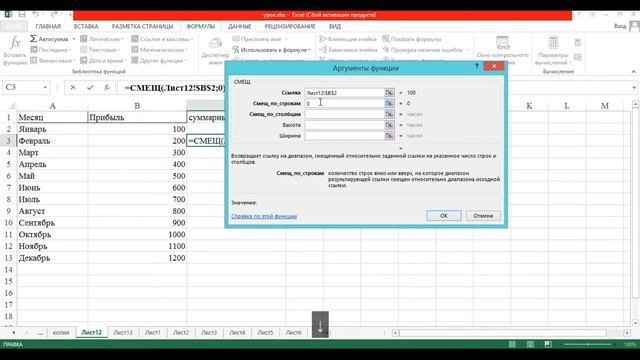Open the Диспетчер имен name manager
The width and height of the screenshot is (640, 360).
tap(215, 51)
